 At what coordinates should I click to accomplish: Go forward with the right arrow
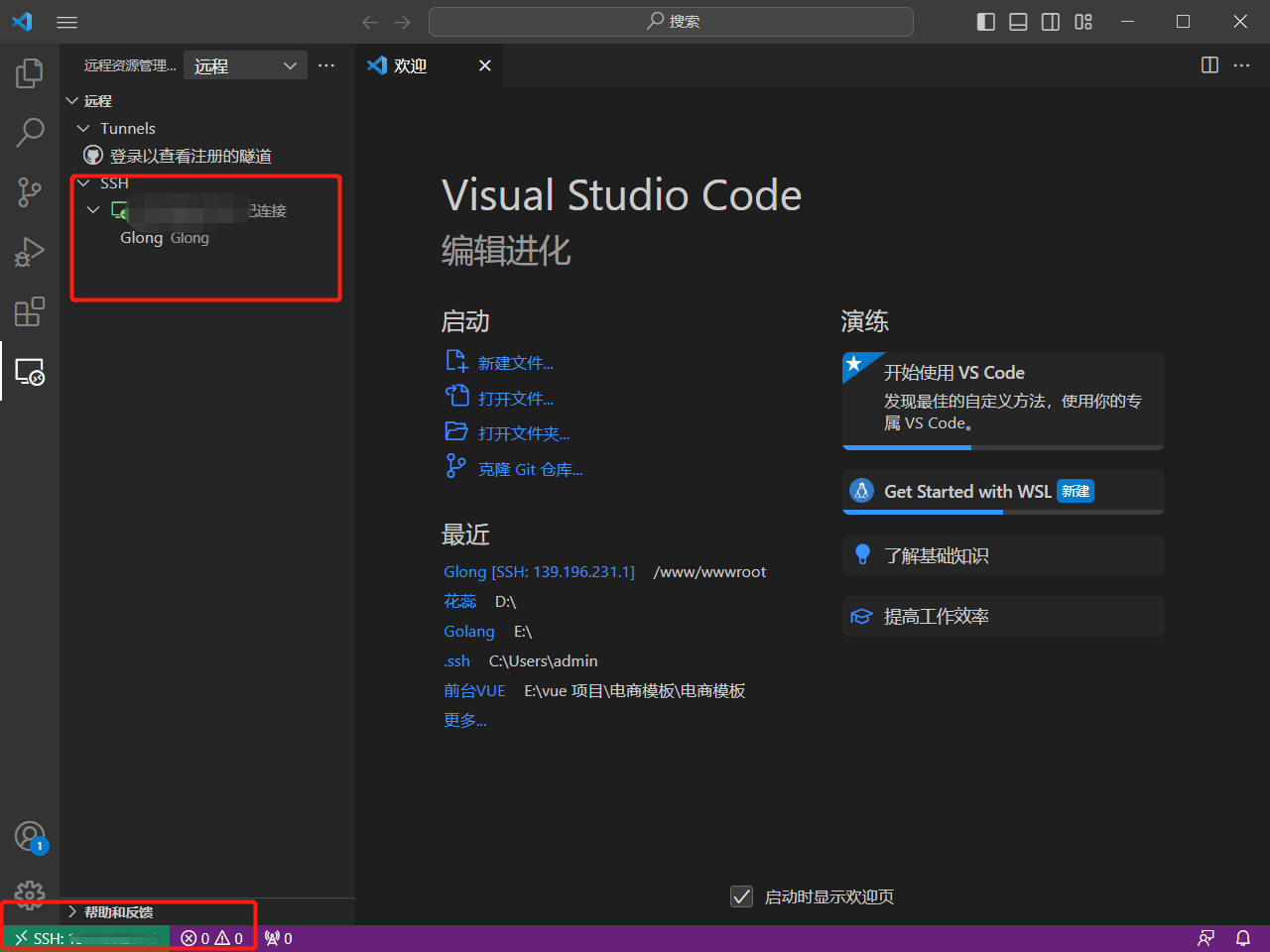[402, 22]
